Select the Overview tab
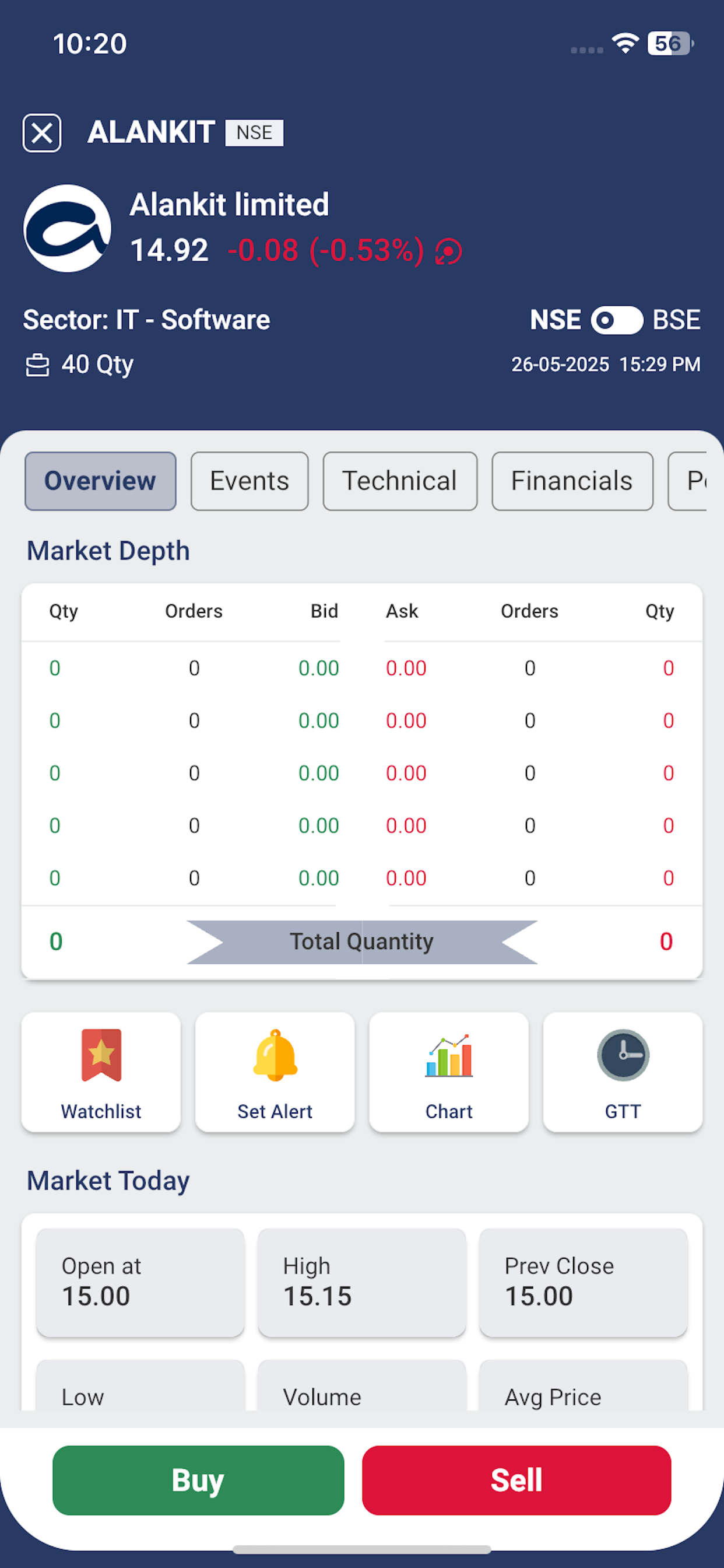724x1568 pixels. pyautogui.click(x=100, y=481)
